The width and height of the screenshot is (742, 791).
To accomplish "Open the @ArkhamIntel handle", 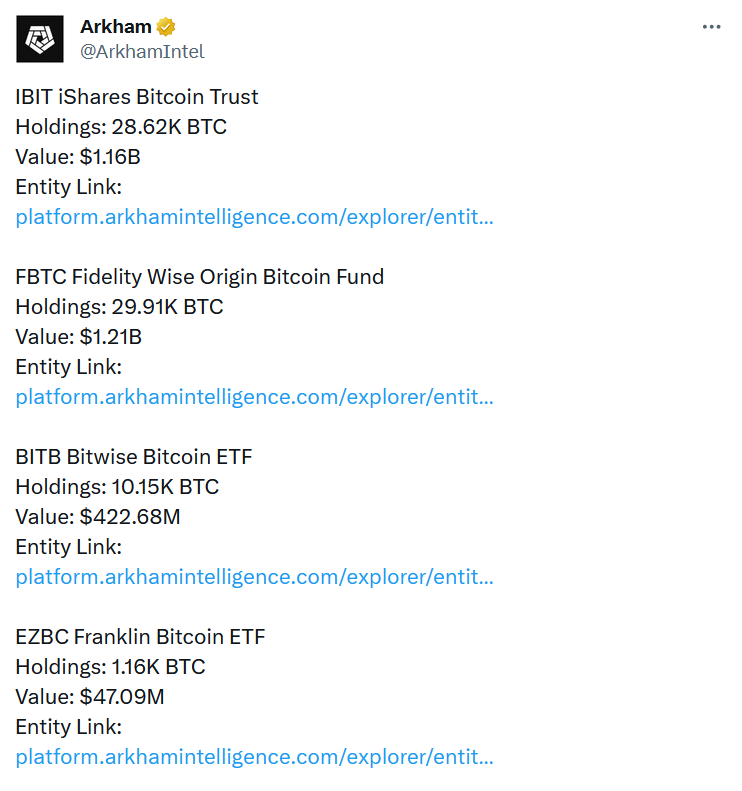I will pyautogui.click(x=142, y=51).
